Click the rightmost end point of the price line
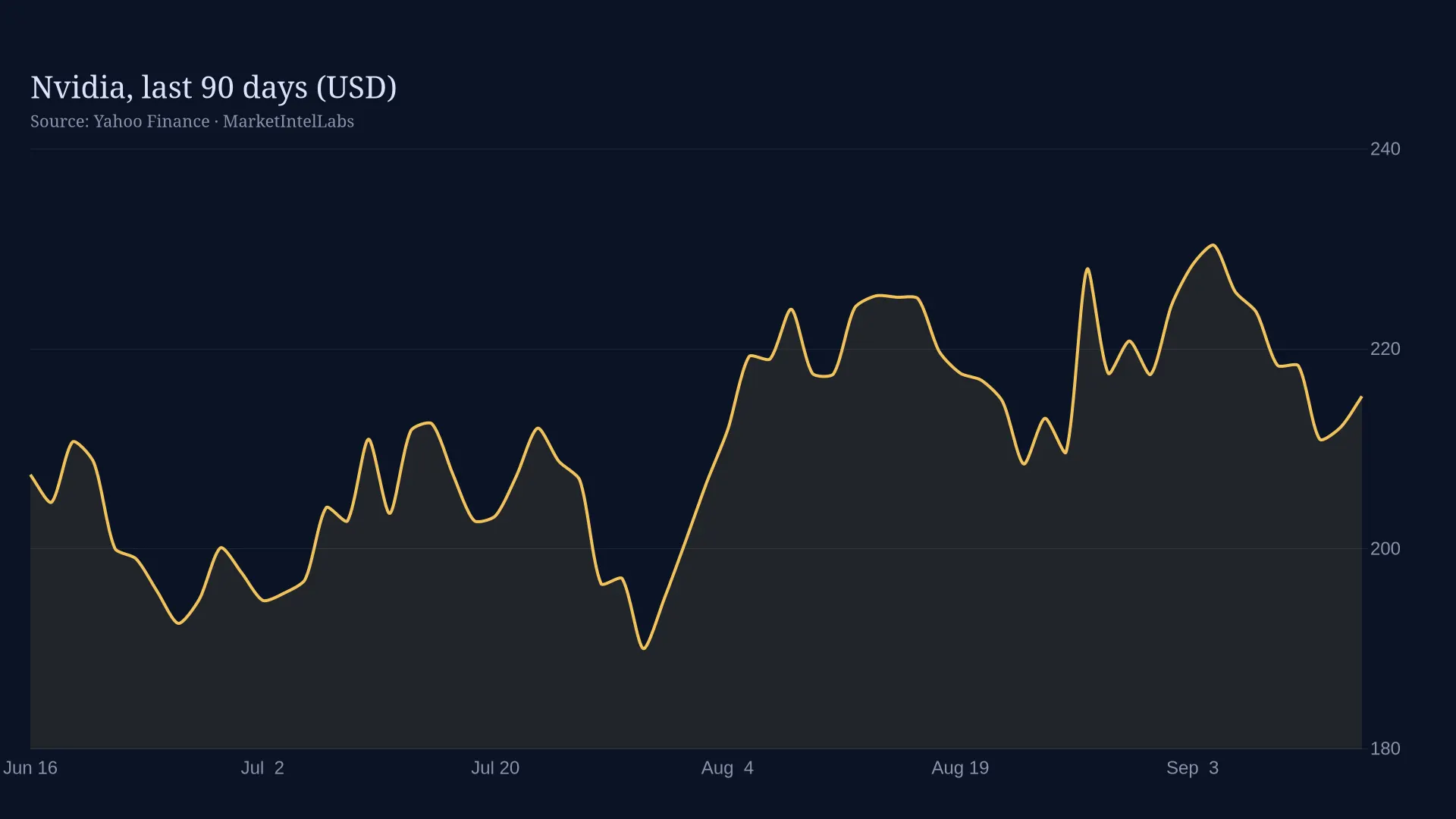Image resolution: width=1456 pixels, height=819 pixels. point(1361,397)
